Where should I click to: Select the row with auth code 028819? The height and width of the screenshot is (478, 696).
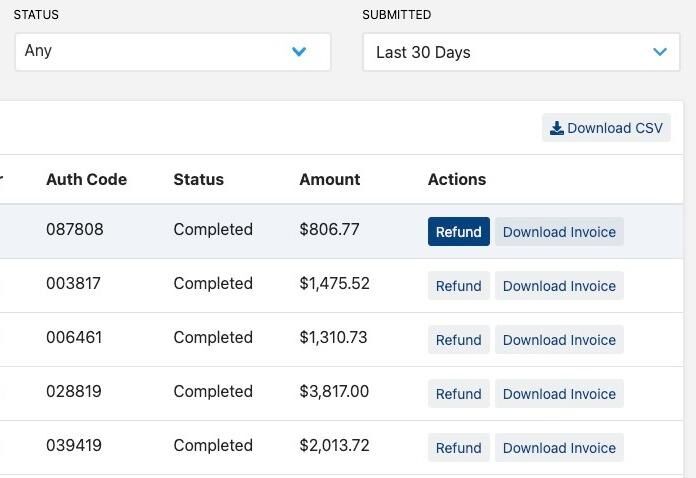click(341, 394)
